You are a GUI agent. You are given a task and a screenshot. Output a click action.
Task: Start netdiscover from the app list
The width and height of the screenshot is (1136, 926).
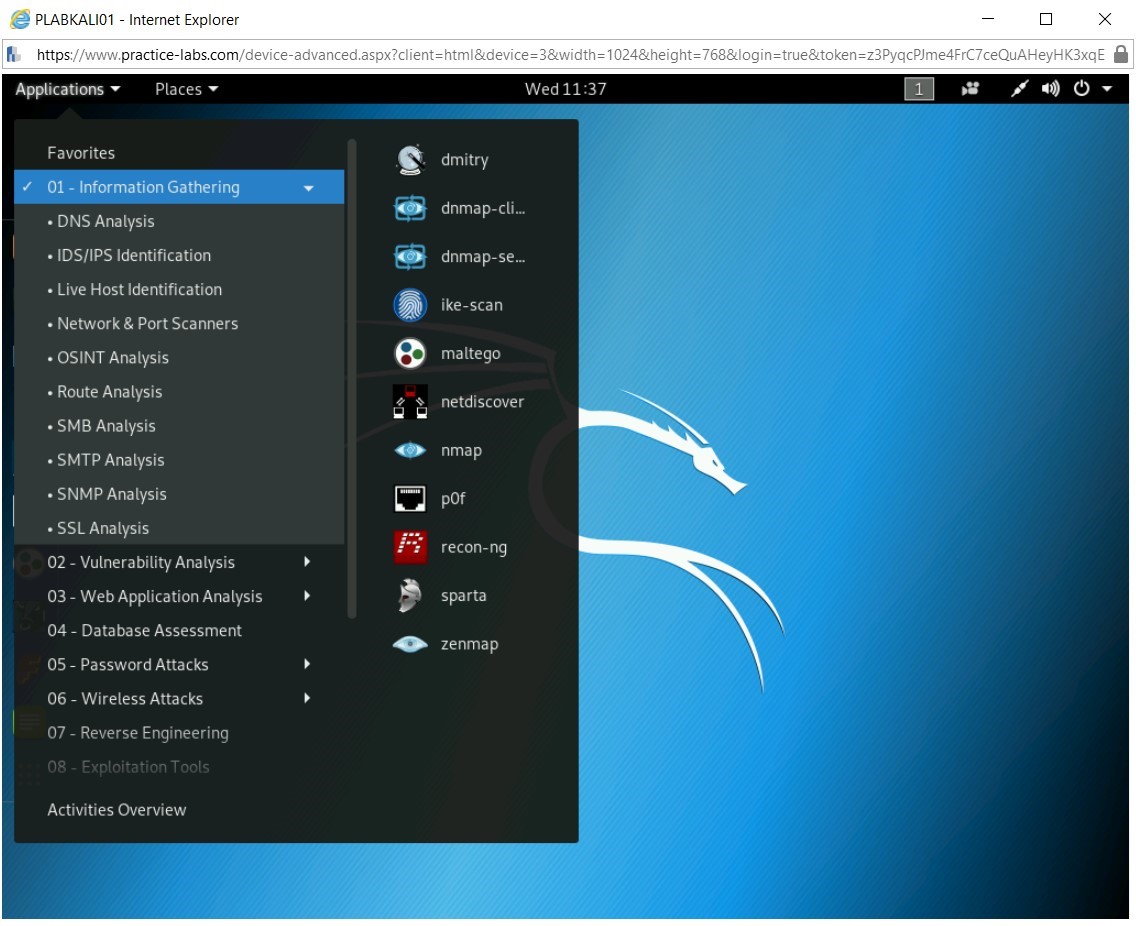(x=411, y=402)
